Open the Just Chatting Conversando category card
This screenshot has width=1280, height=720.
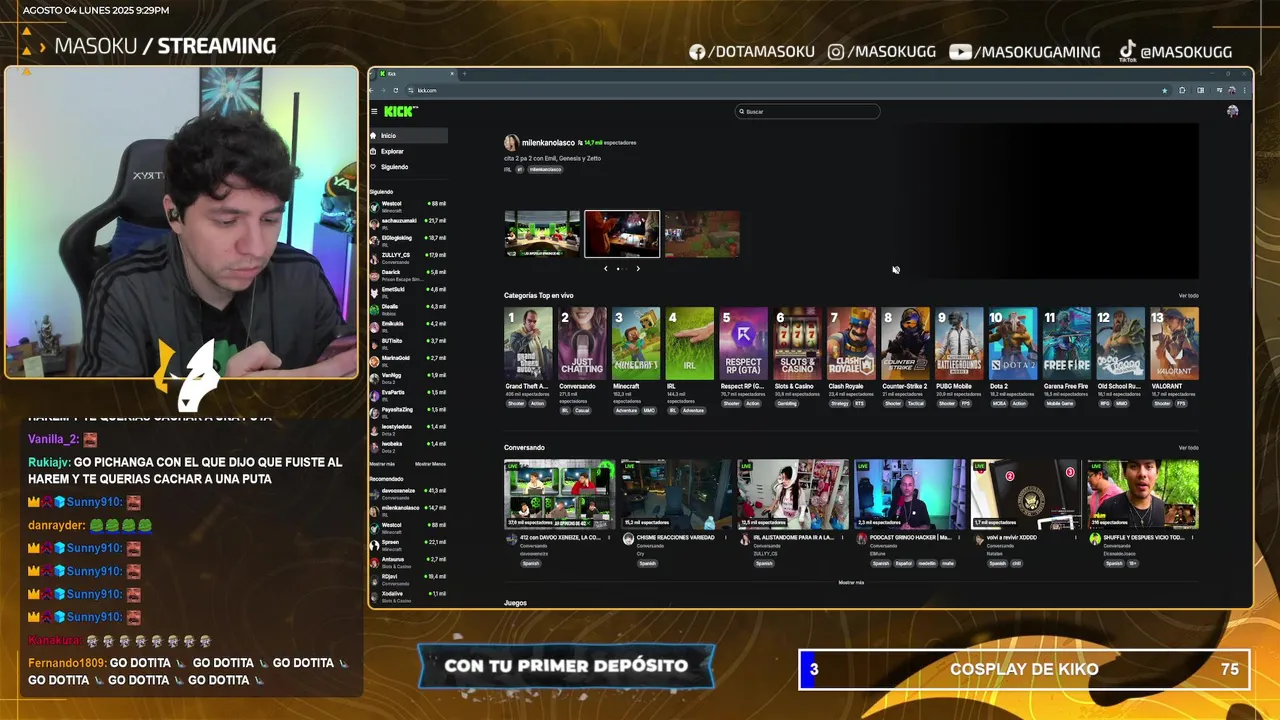click(582, 344)
